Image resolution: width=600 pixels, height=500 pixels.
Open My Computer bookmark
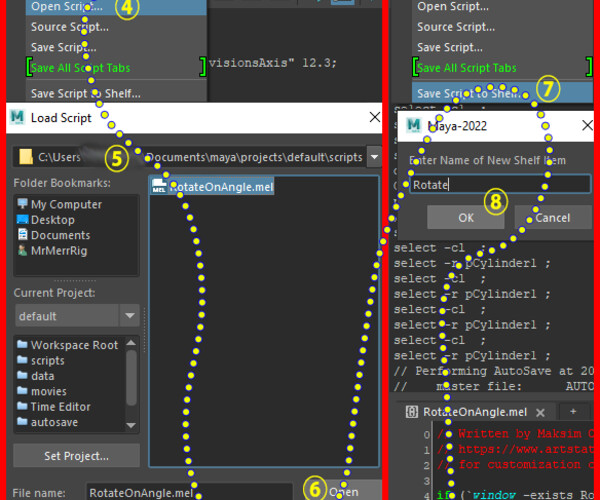[66, 204]
